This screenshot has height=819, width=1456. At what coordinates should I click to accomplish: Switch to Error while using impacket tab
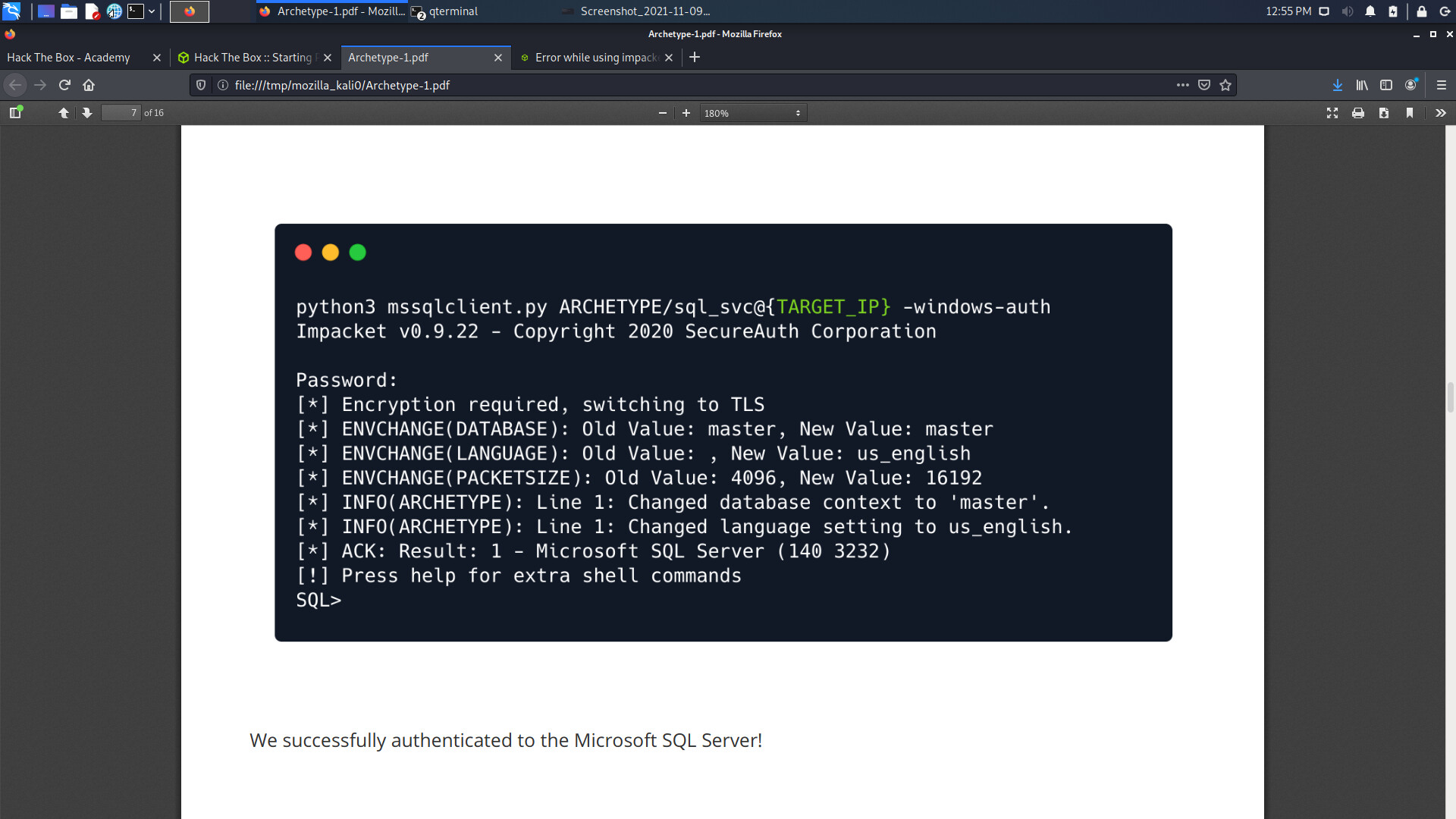click(x=595, y=58)
